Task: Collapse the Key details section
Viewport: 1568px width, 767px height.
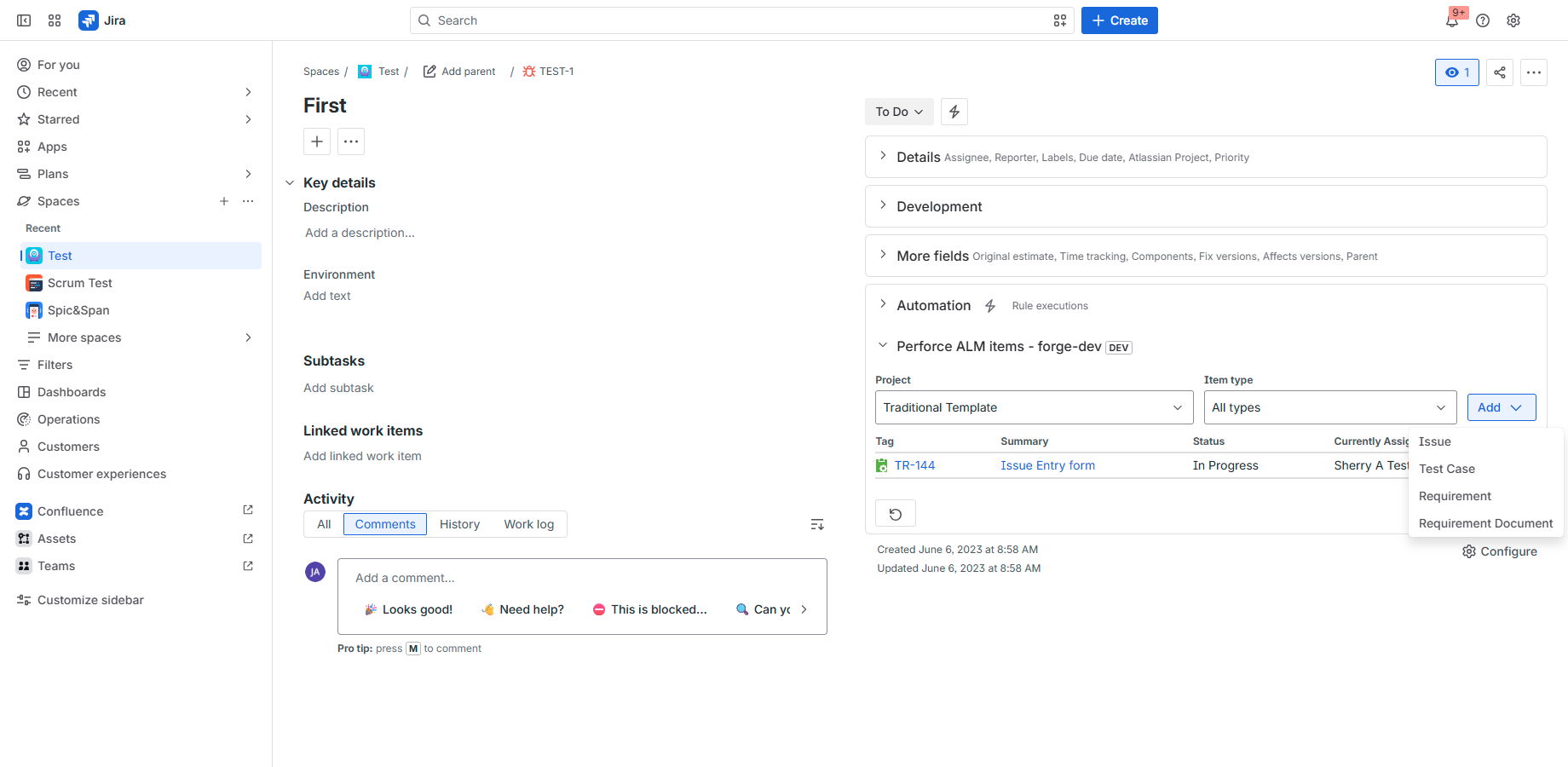Action: click(x=290, y=183)
